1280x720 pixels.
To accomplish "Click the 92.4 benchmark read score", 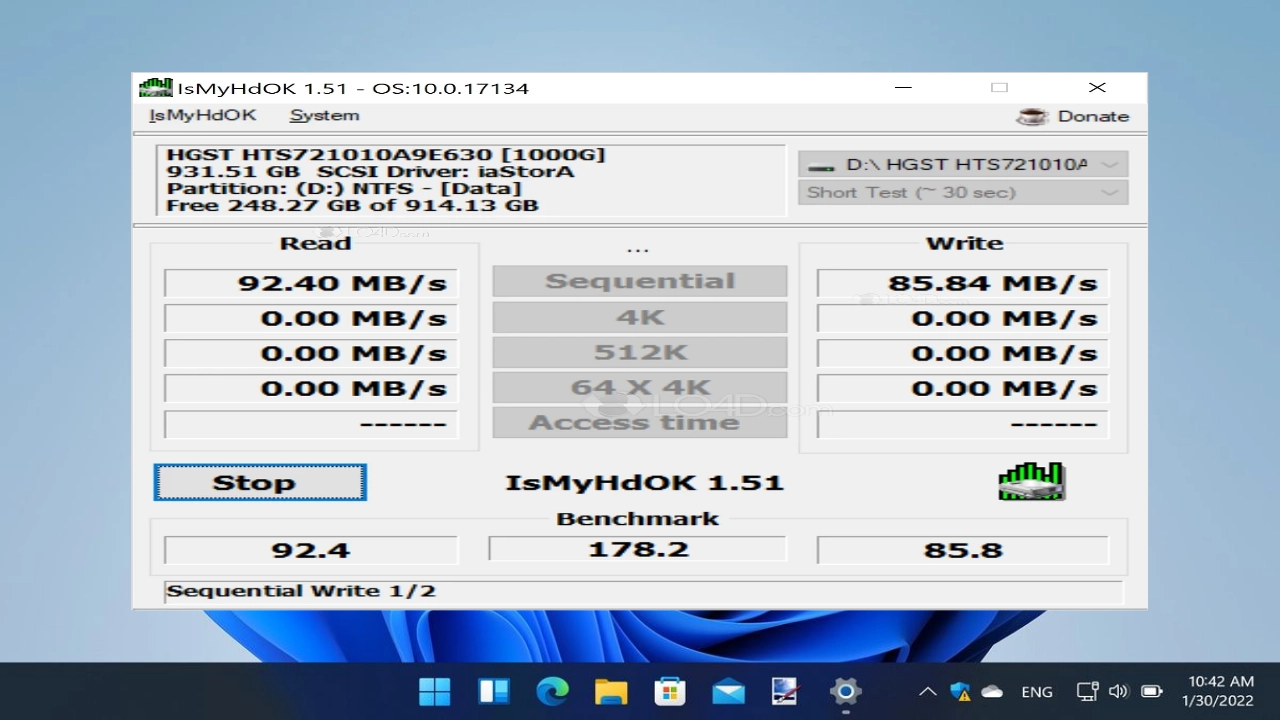I will point(311,550).
